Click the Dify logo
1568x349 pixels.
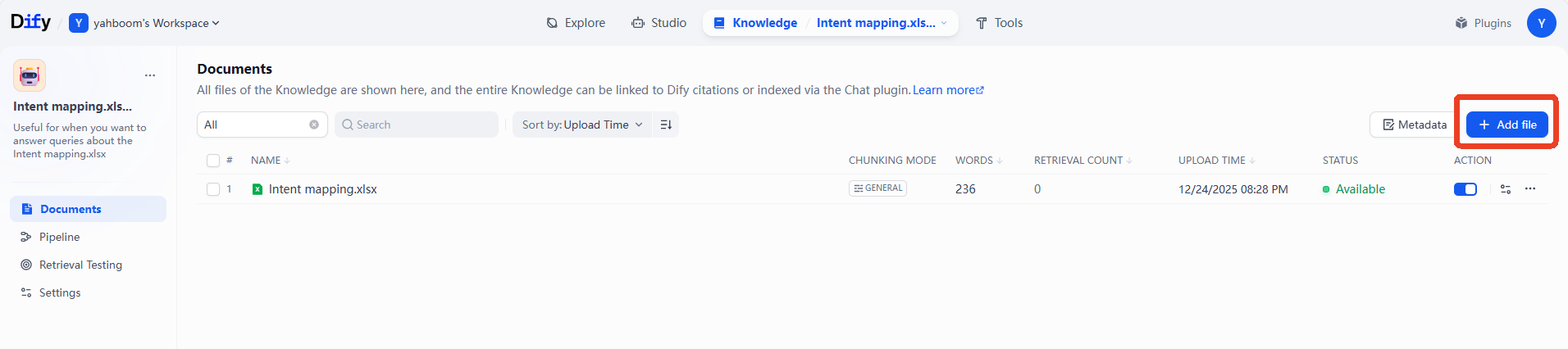click(x=30, y=22)
